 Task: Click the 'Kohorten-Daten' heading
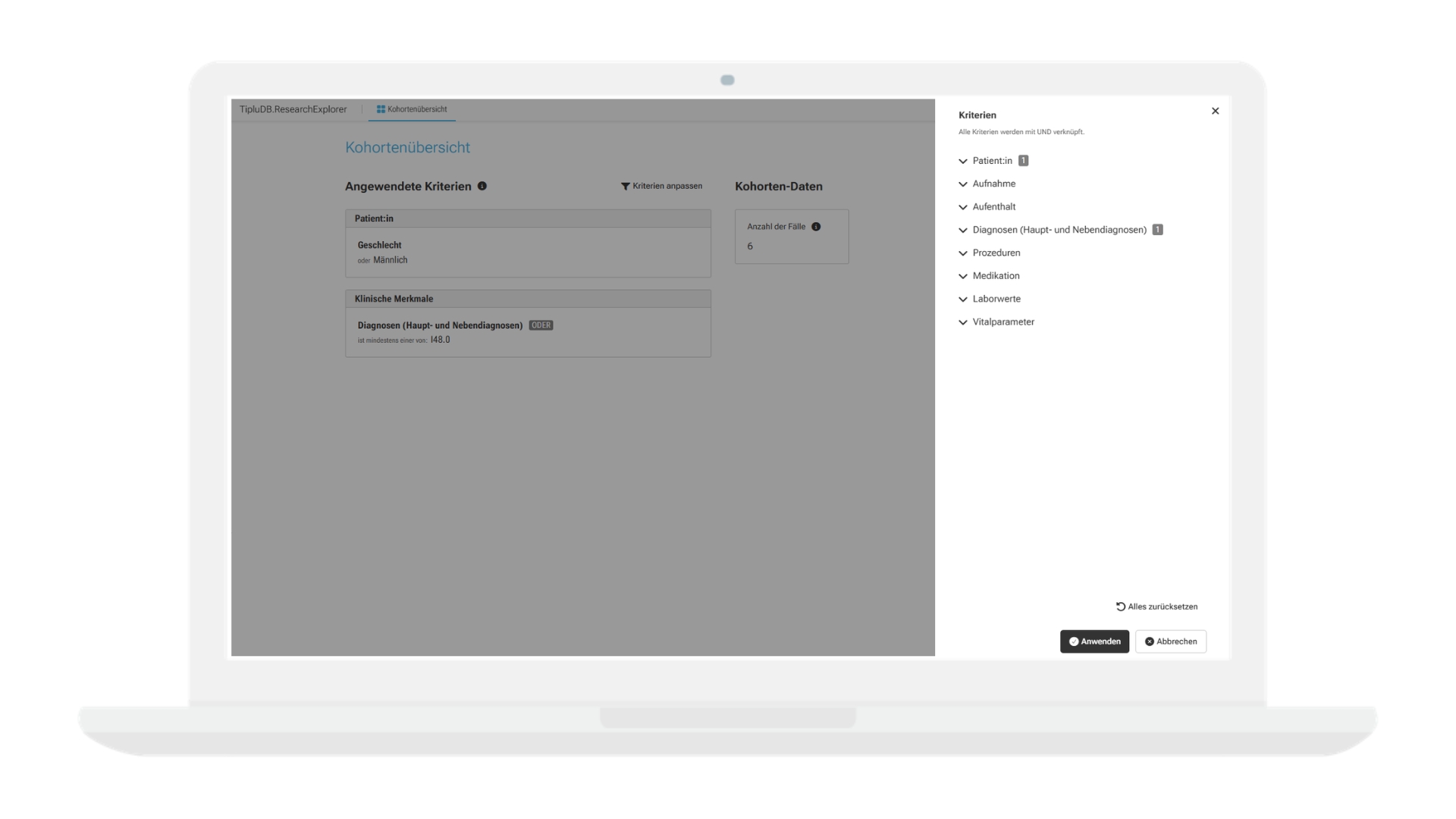779,187
